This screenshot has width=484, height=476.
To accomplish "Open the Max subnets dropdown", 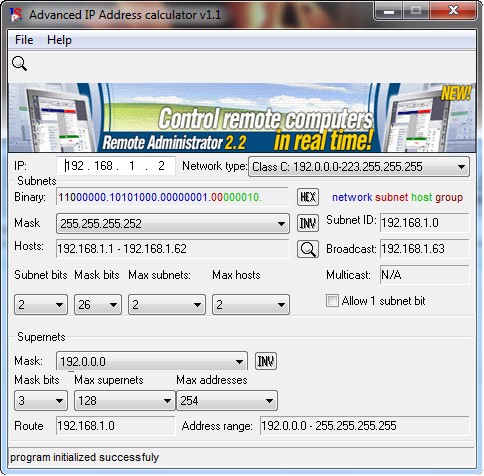I will tap(166, 304).
